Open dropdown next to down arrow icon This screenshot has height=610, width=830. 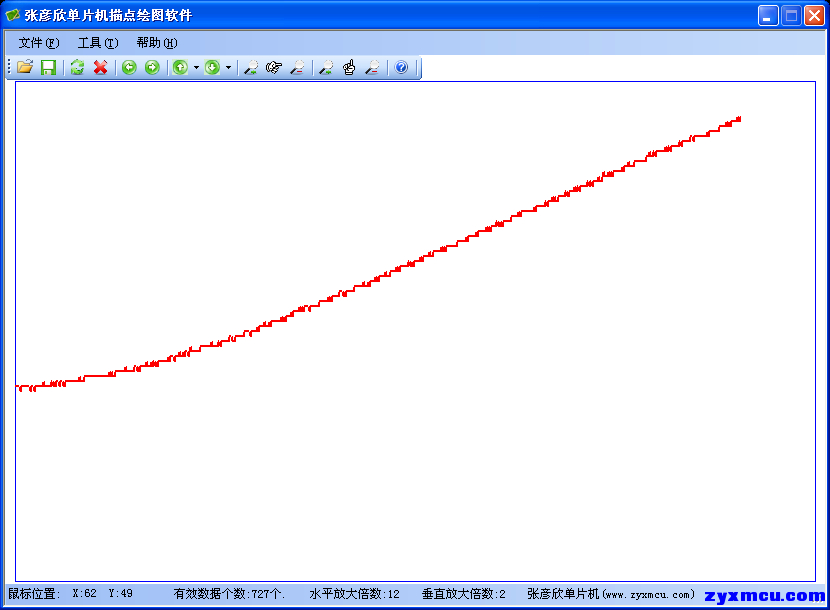click(228, 67)
